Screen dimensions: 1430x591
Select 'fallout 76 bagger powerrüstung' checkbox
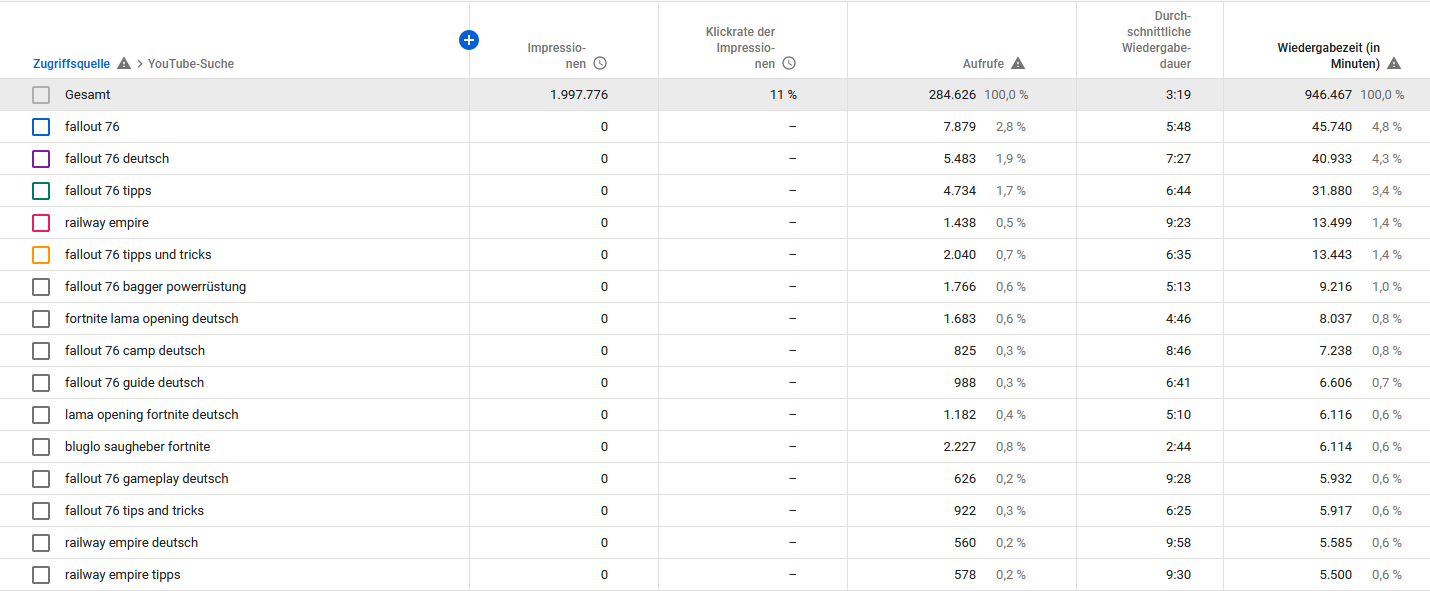pyautogui.click(x=41, y=287)
